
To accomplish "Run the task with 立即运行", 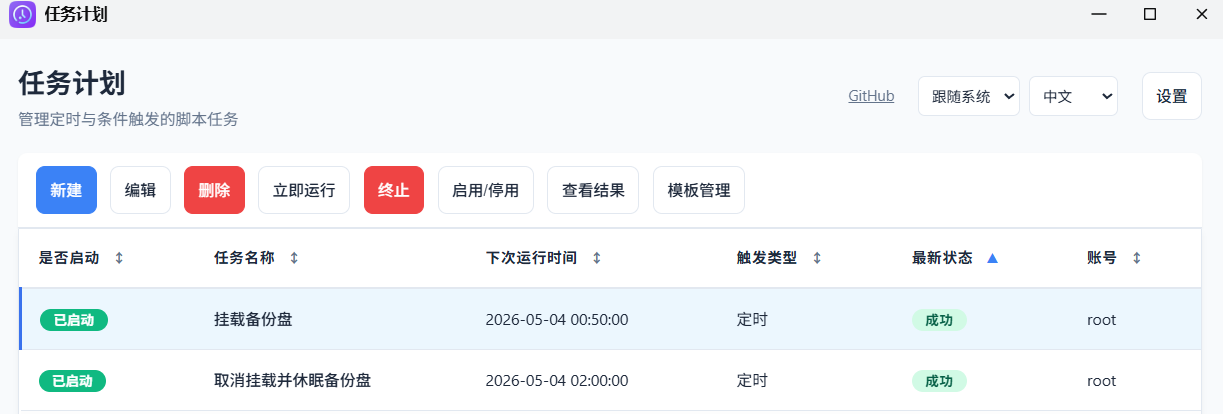I will pos(304,190).
